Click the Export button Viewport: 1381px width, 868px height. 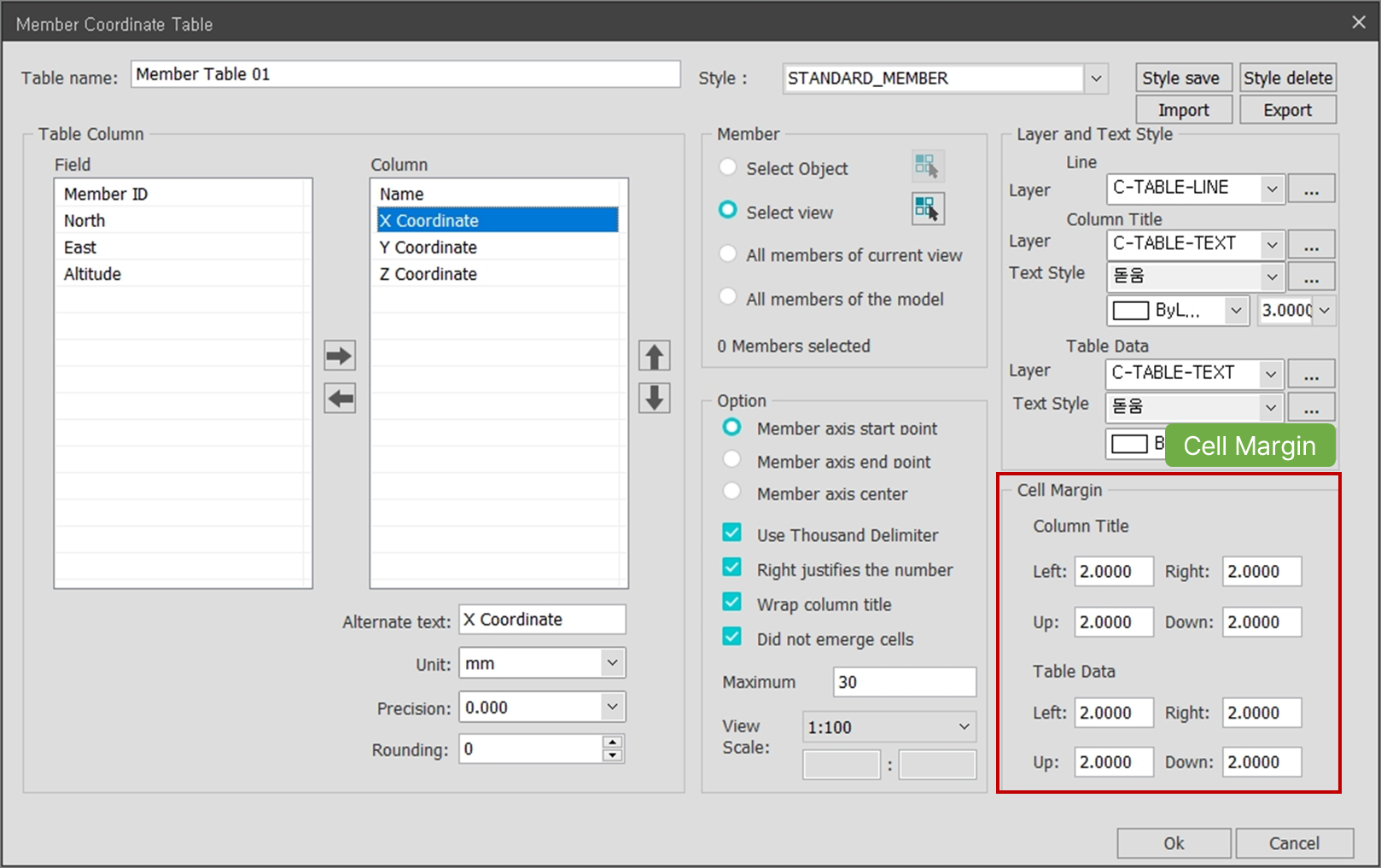[x=1288, y=110]
